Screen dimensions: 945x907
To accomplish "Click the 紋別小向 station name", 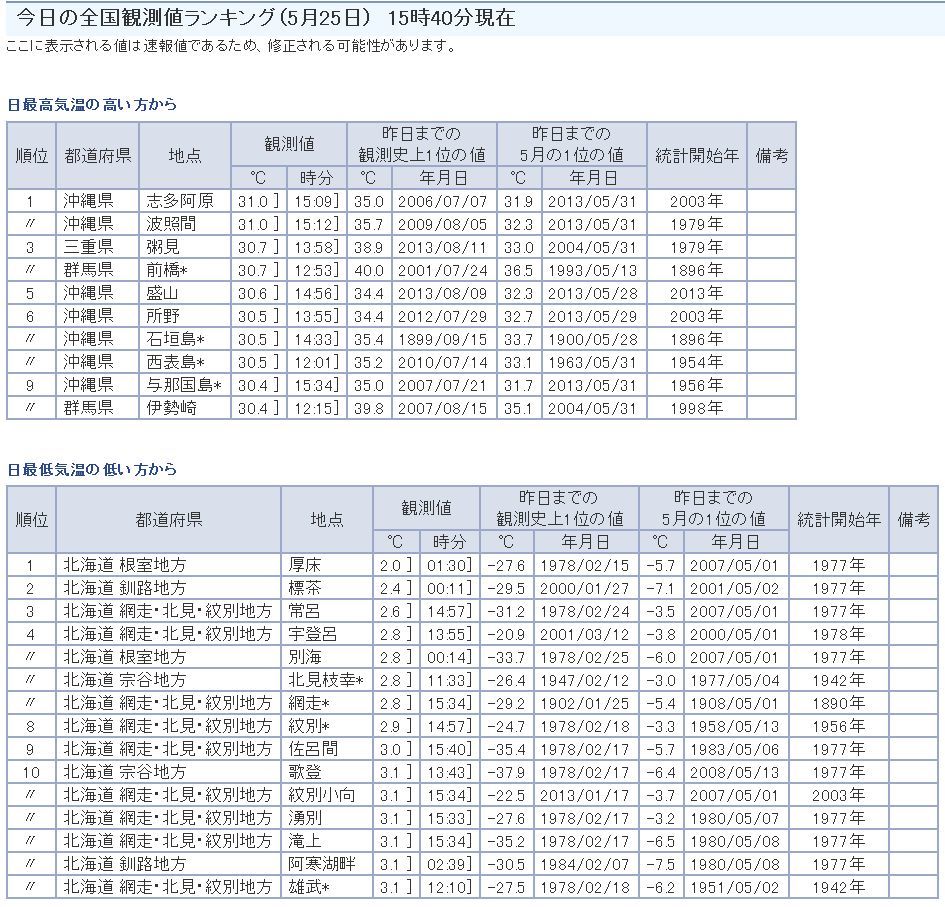I will coord(321,795).
